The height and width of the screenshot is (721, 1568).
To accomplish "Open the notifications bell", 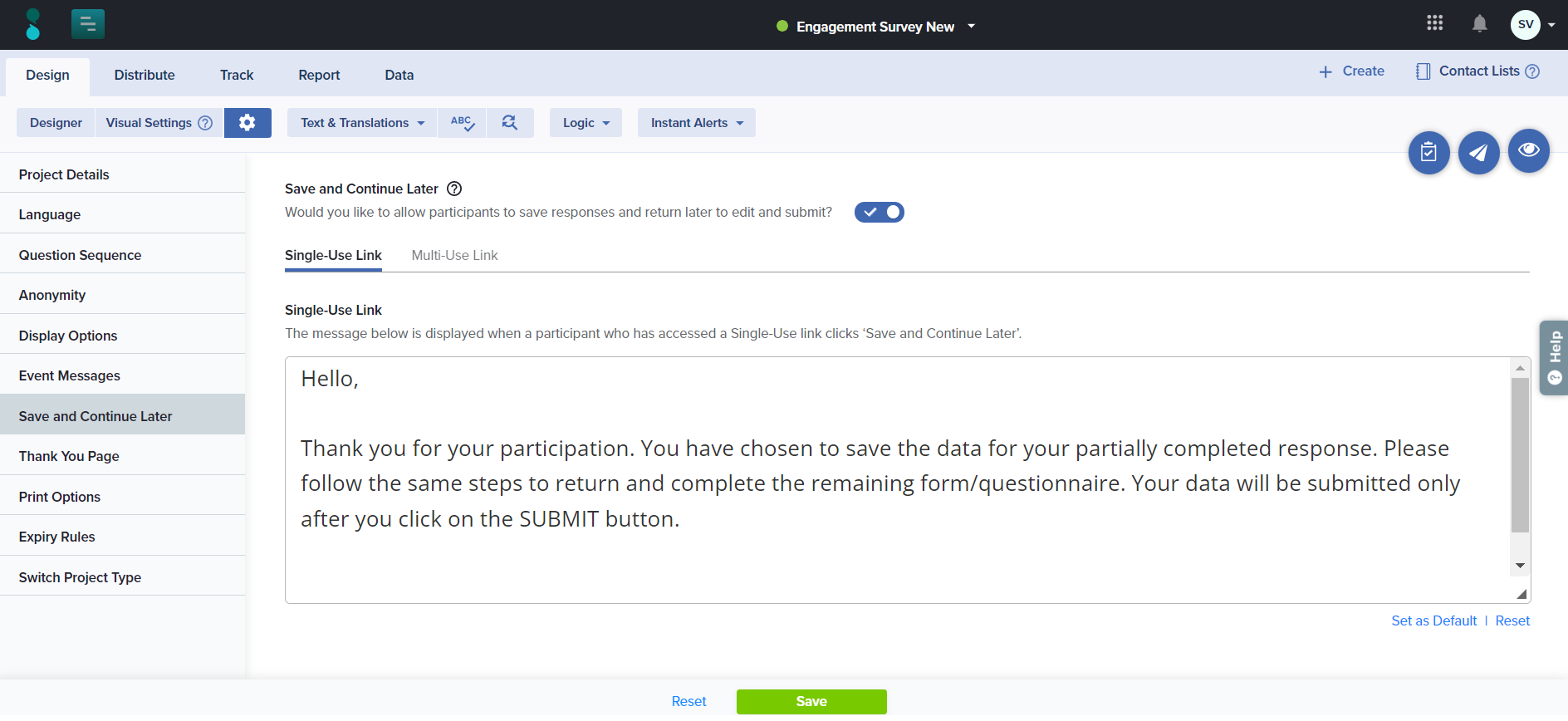I will 1479,24.
